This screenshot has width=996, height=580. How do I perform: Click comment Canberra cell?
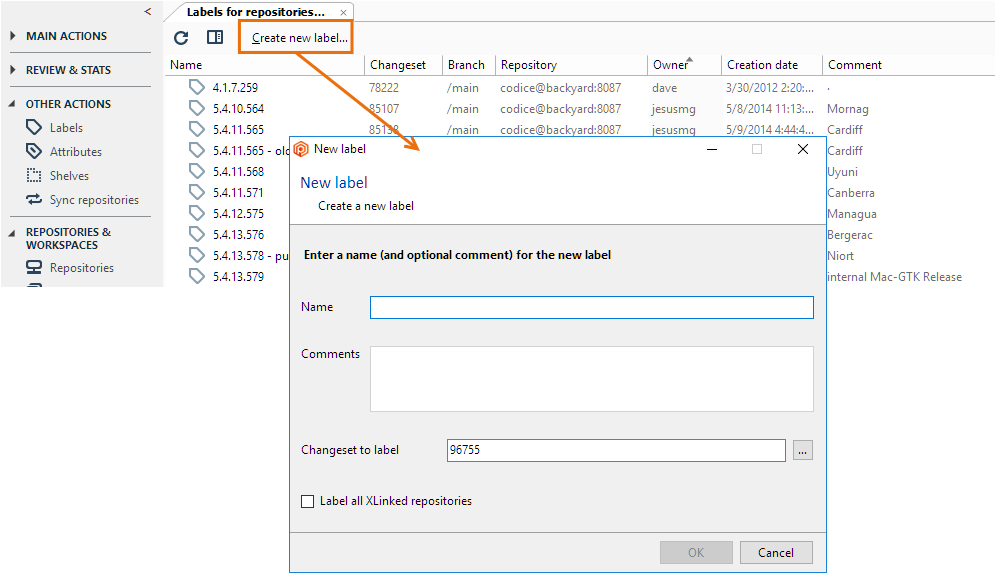[851, 192]
